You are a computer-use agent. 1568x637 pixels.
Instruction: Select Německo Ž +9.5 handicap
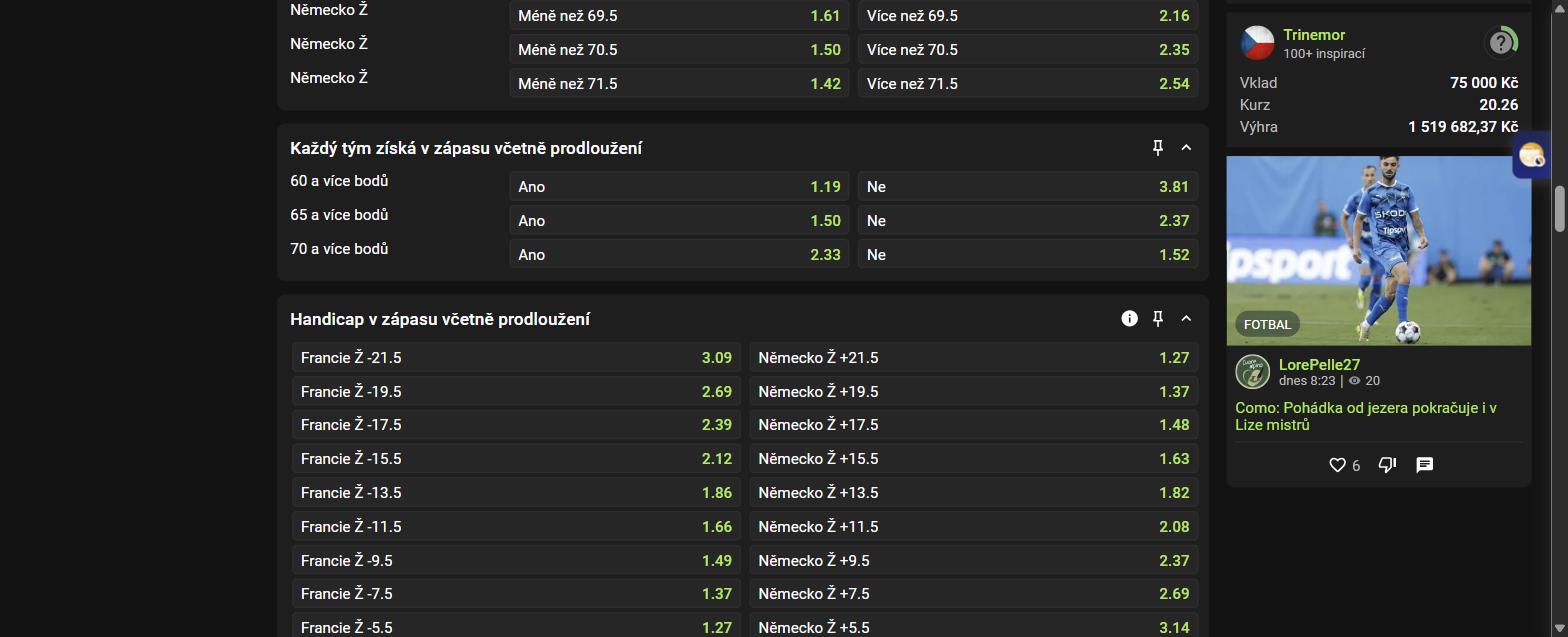point(974,561)
